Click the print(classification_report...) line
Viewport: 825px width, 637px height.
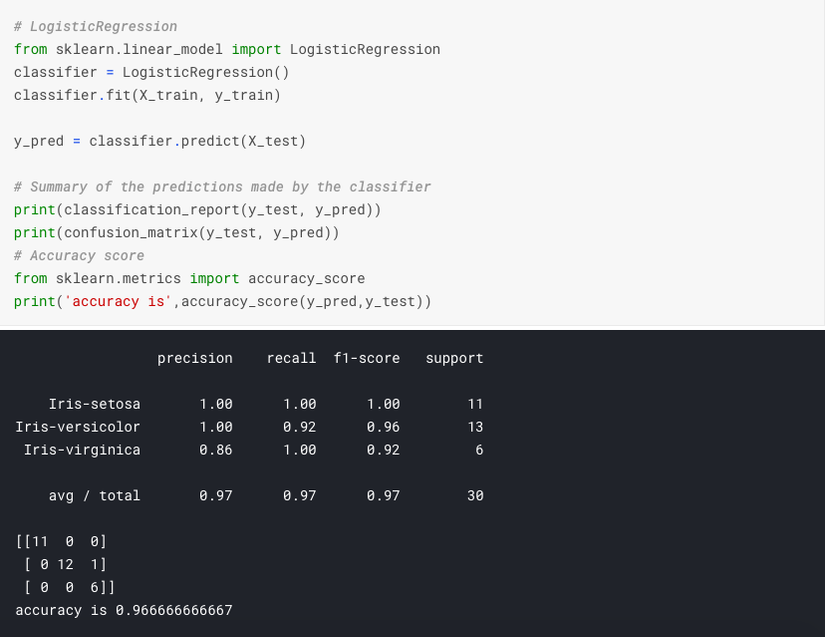pos(197,210)
